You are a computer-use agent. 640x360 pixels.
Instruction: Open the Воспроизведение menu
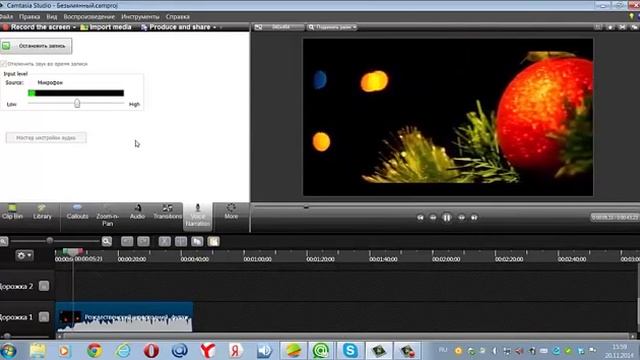pos(89,17)
